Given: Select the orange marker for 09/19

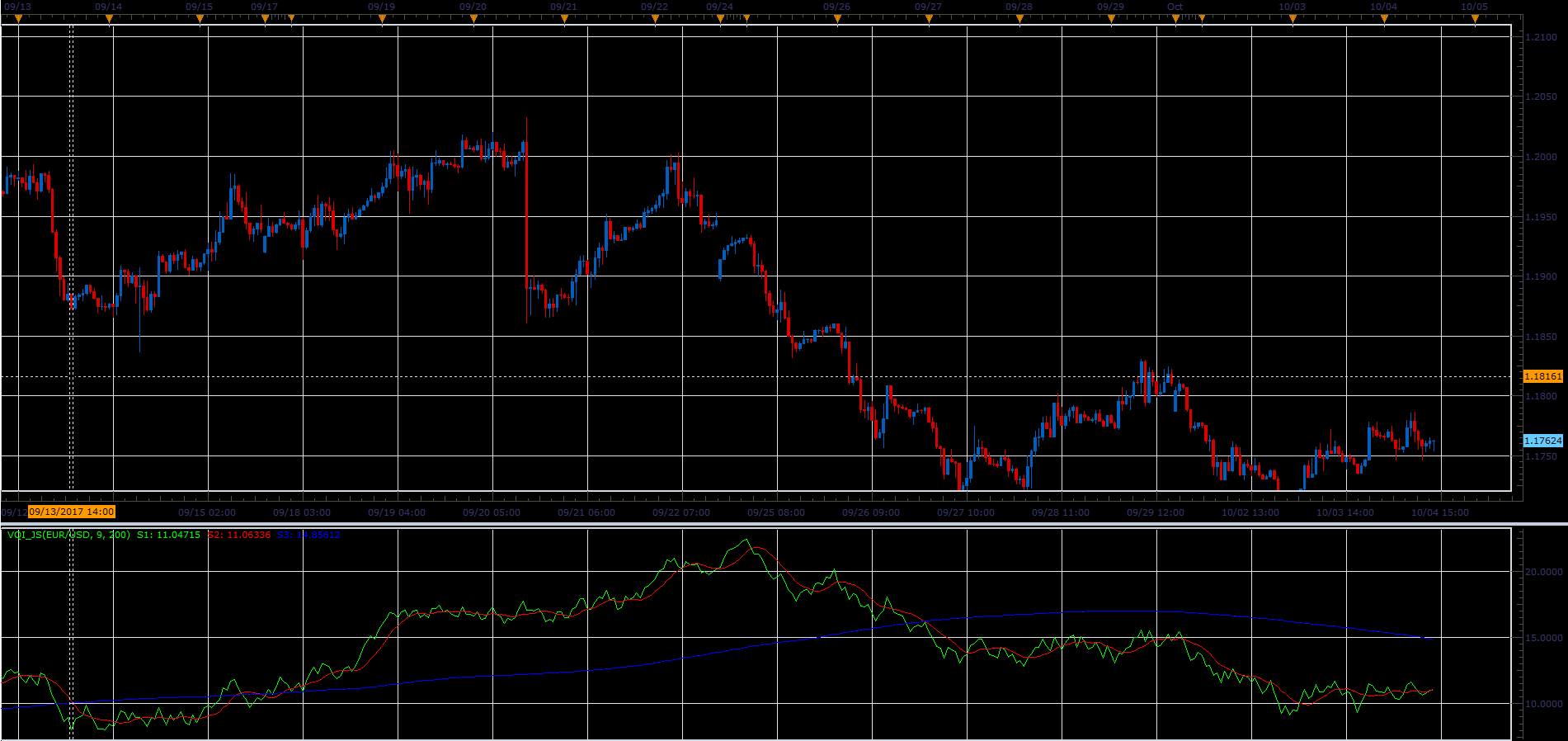Looking at the screenshot, I should (x=382, y=19).
